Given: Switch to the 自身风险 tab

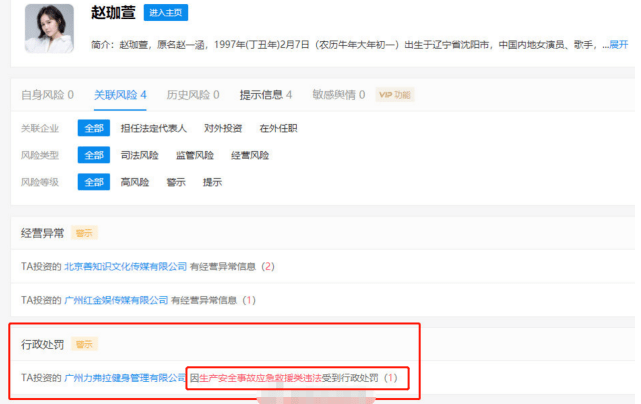Looking at the screenshot, I should click(x=47, y=95).
